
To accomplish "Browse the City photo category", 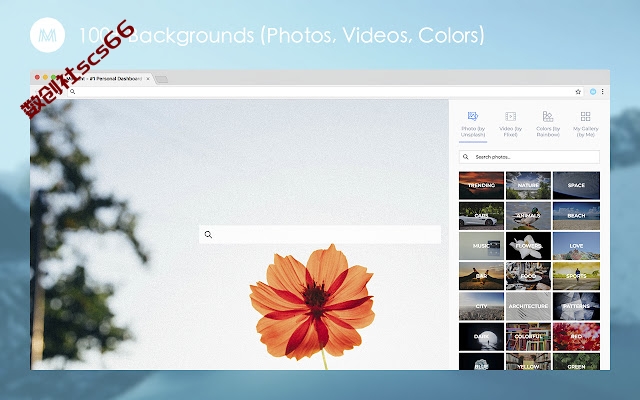I will tap(481, 306).
